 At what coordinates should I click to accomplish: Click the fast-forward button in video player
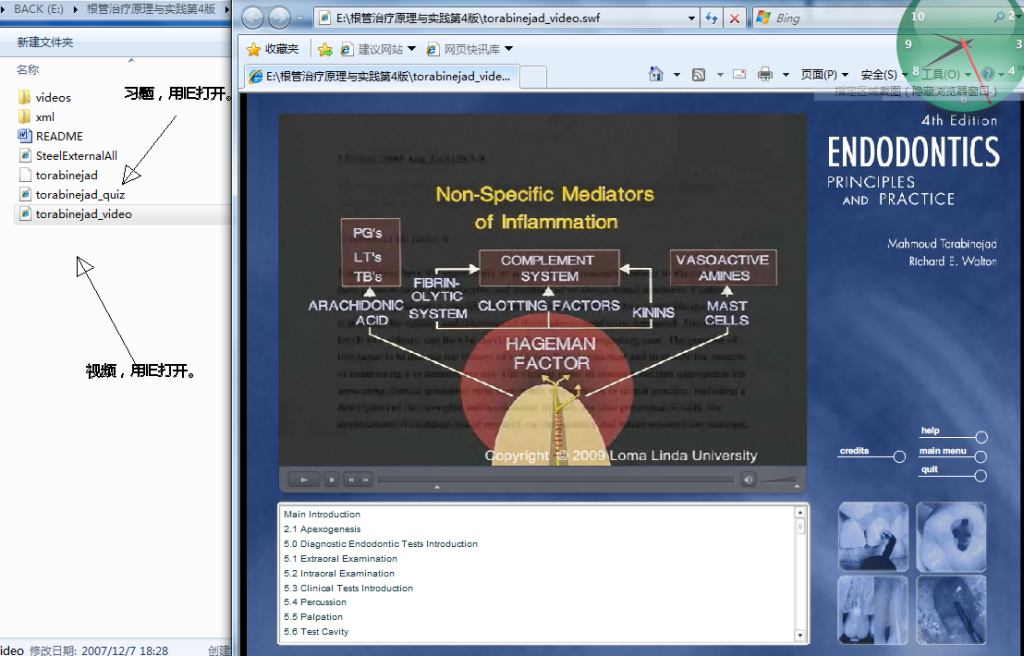(365, 480)
